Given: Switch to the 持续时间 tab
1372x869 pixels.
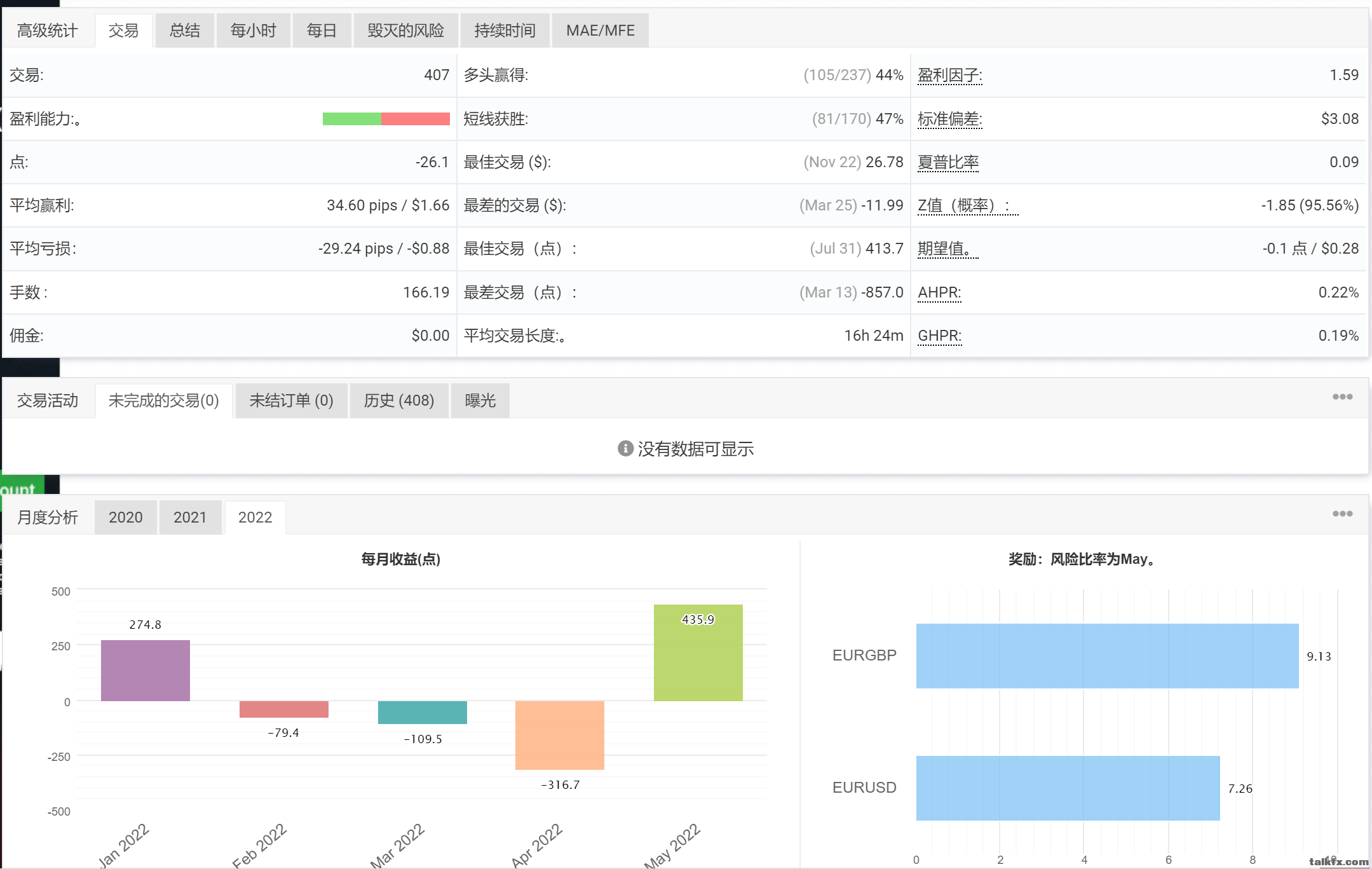Looking at the screenshot, I should [x=505, y=31].
